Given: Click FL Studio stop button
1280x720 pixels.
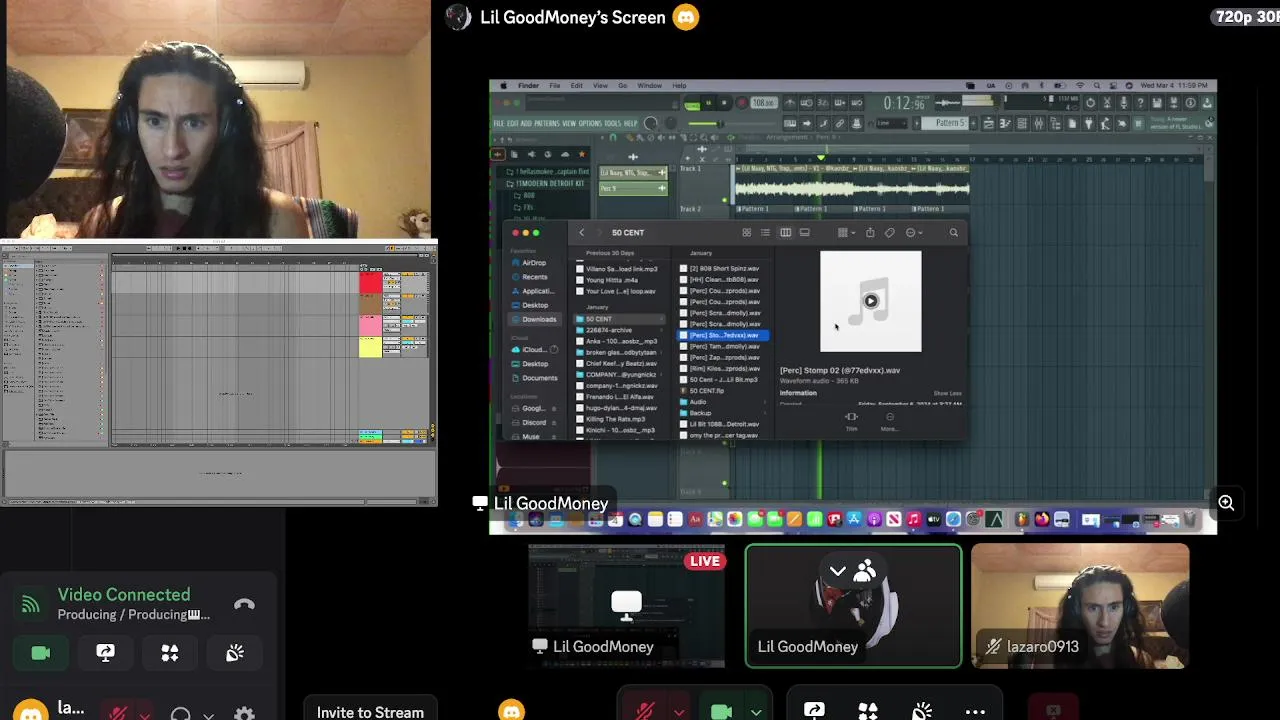Looking at the screenshot, I should coord(724,103).
